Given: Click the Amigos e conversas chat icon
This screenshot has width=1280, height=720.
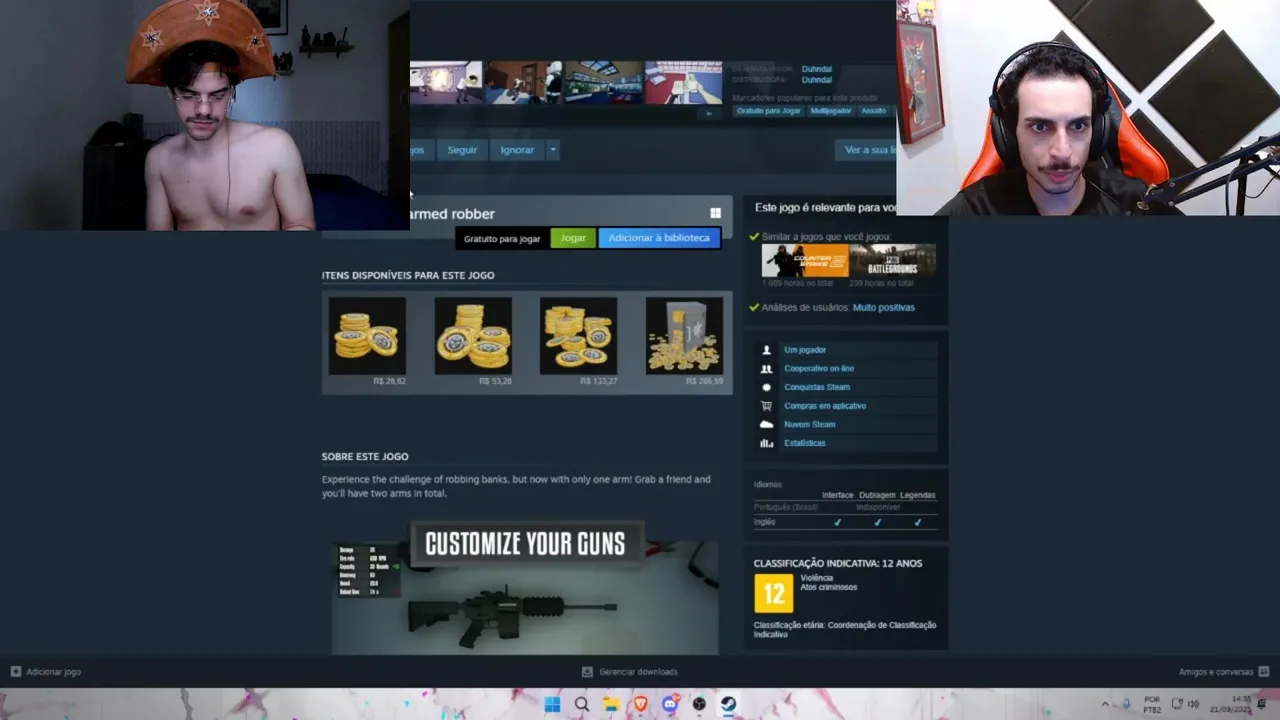Looking at the screenshot, I should point(1263,672).
